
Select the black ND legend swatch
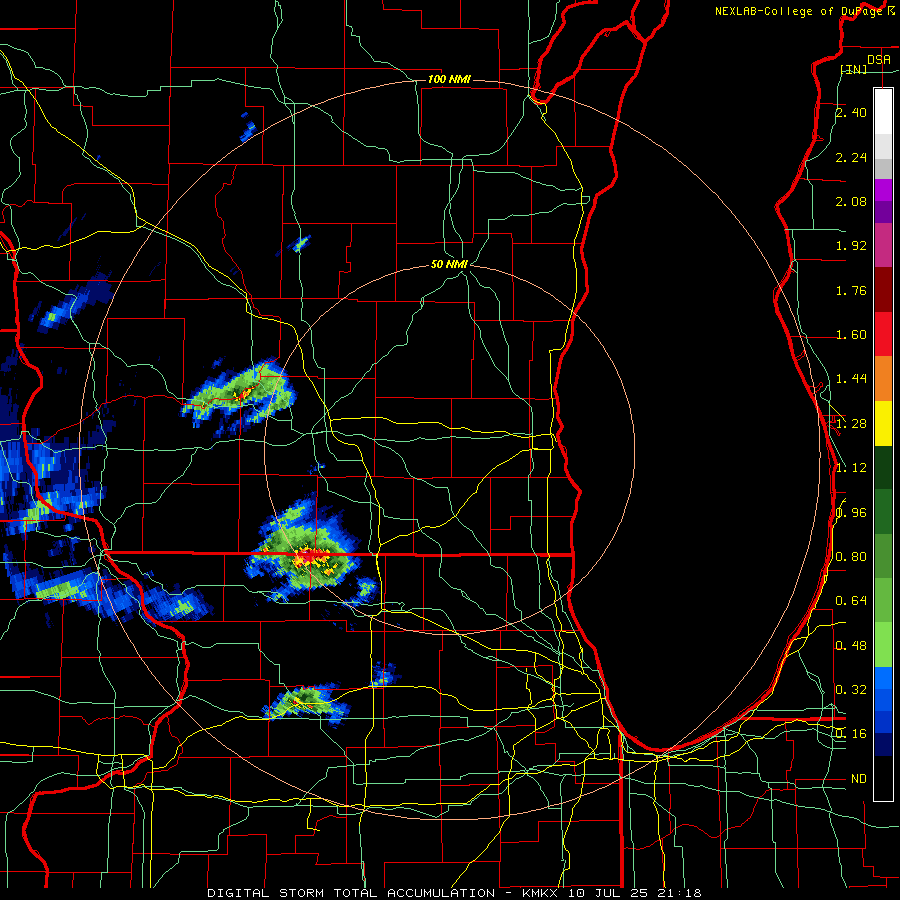[x=883, y=778]
